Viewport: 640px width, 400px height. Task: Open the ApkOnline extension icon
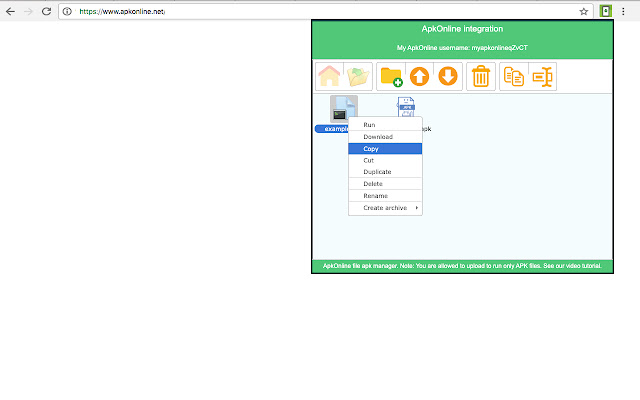tap(605, 11)
